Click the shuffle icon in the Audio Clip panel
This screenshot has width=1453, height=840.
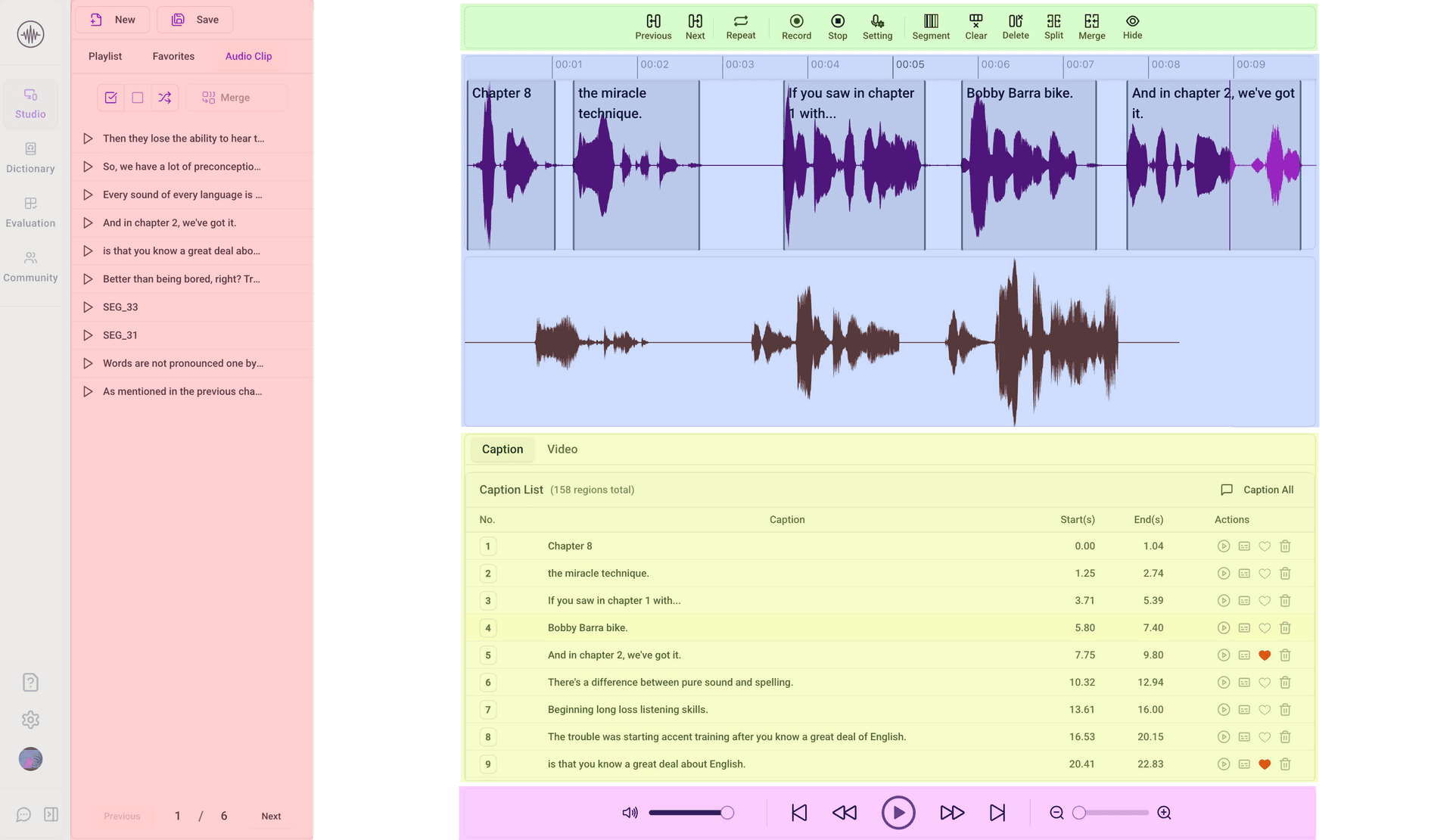point(164,97)
